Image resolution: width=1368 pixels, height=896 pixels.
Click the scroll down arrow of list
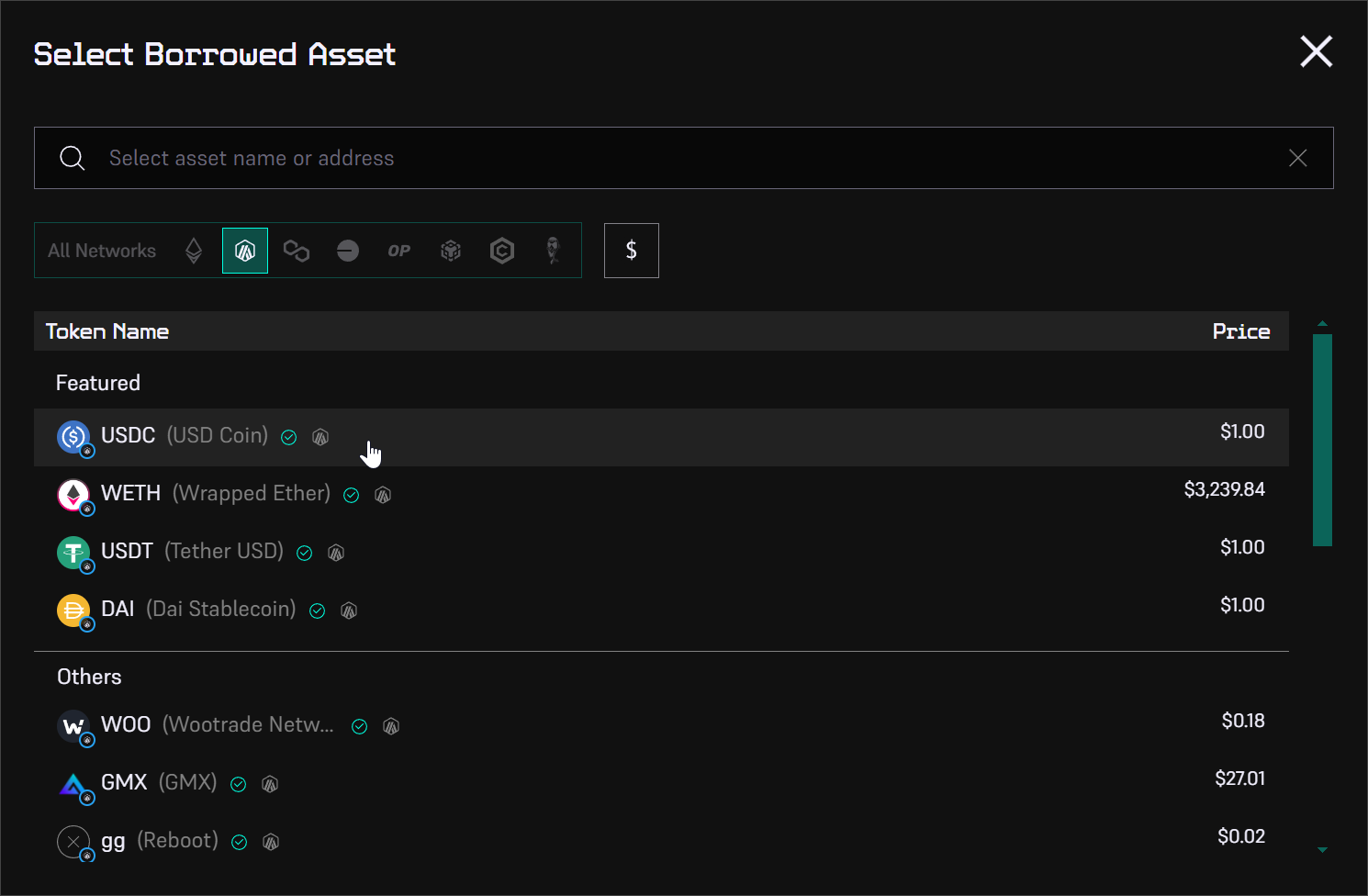[x=1322, y=850]
